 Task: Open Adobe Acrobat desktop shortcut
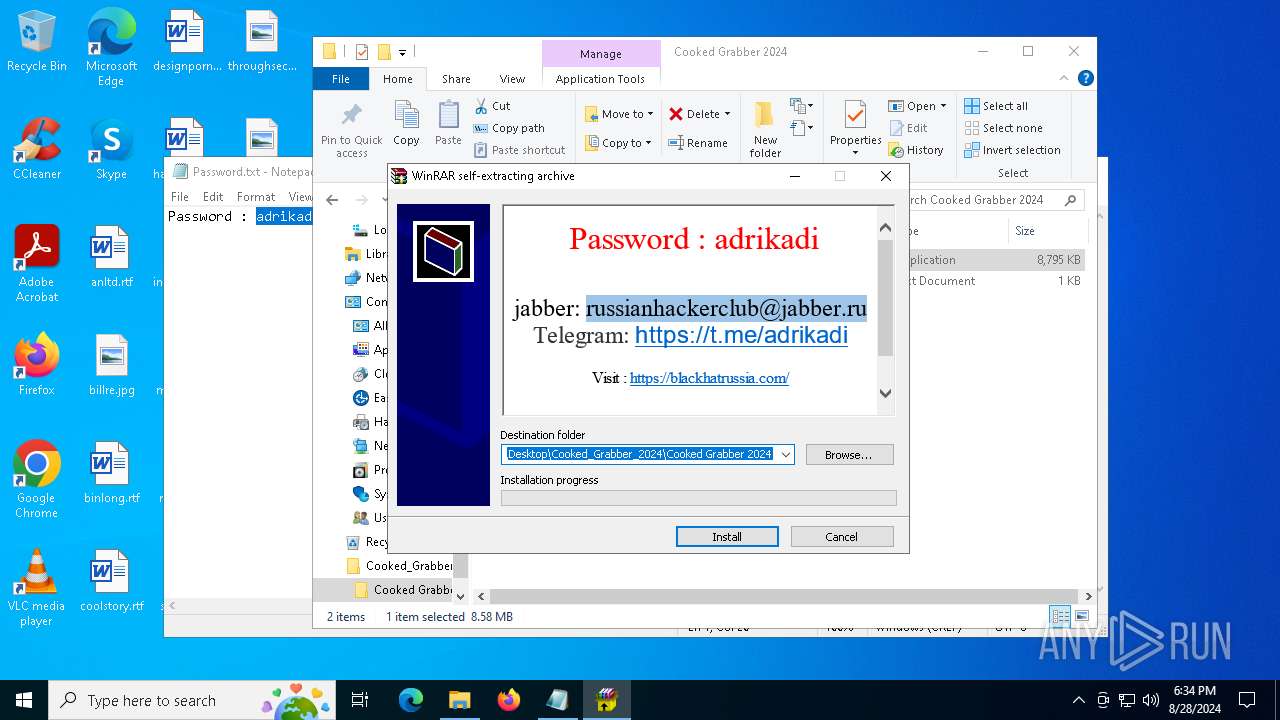pos(37,264)
